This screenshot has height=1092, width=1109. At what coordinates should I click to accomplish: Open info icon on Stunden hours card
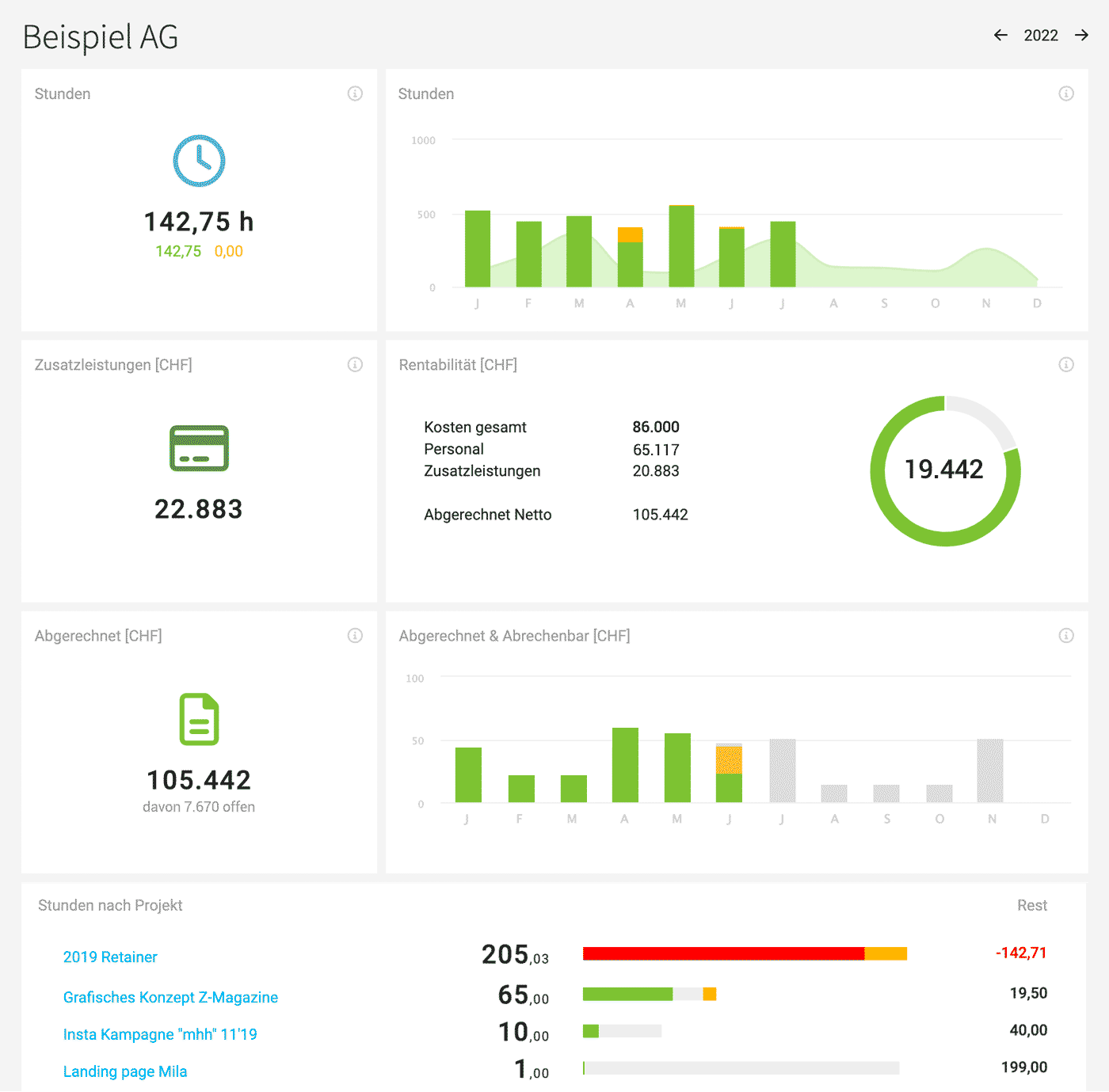[355, 93]
